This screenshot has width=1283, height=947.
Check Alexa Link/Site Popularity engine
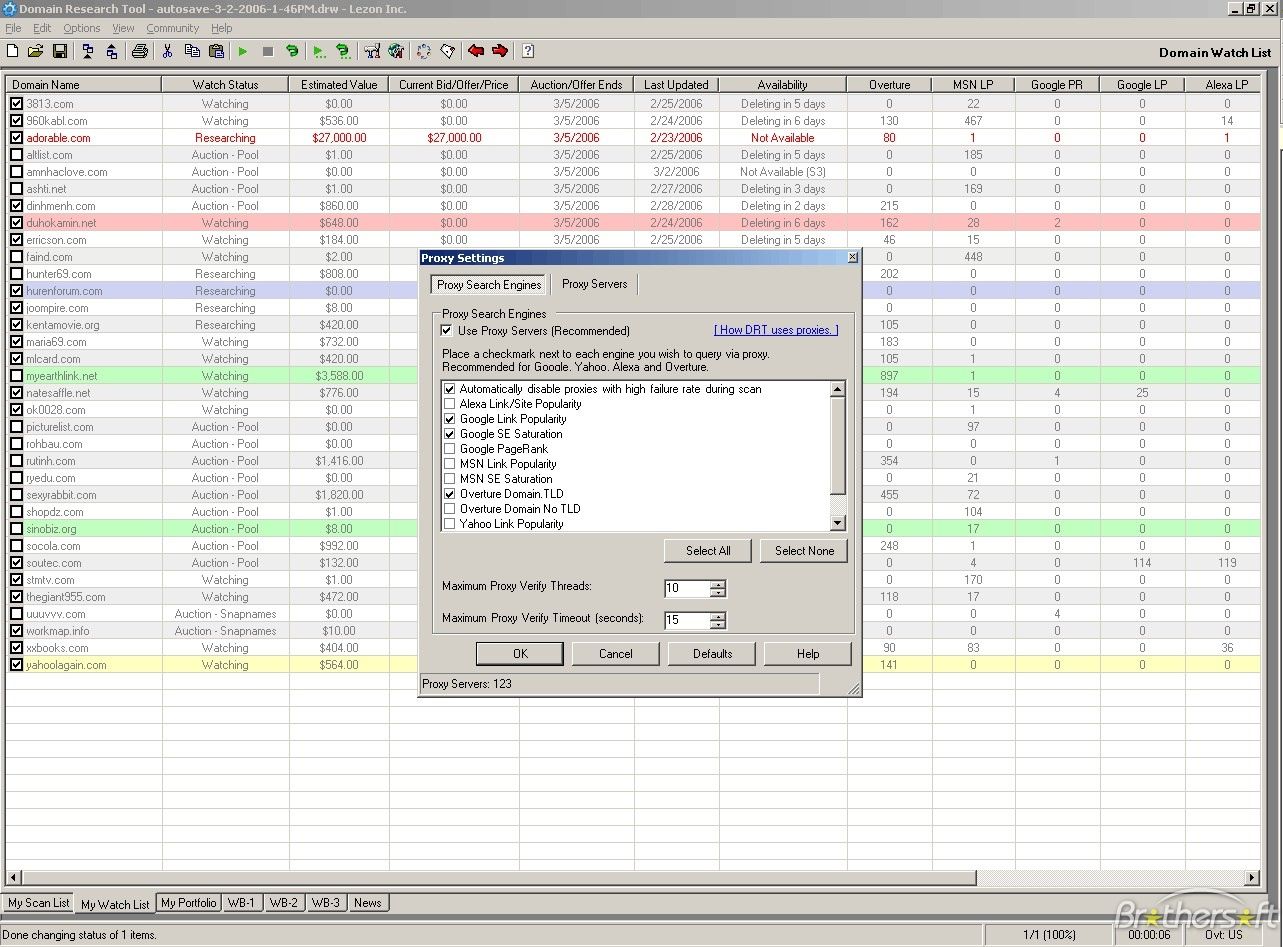pos(450,404)
